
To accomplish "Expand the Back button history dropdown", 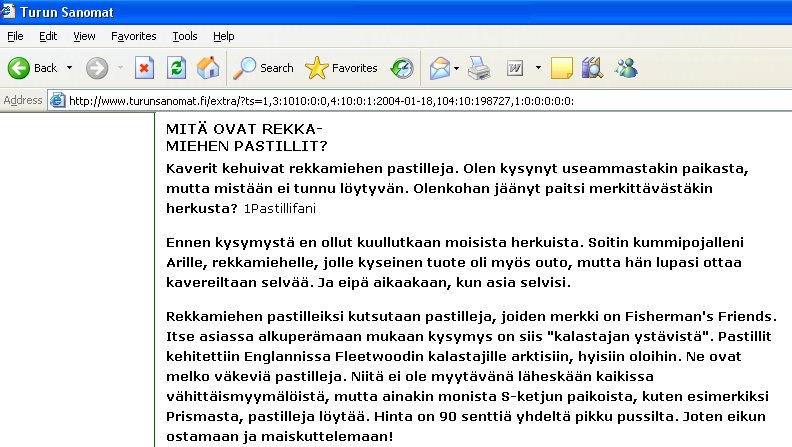I will click(70, 68).
